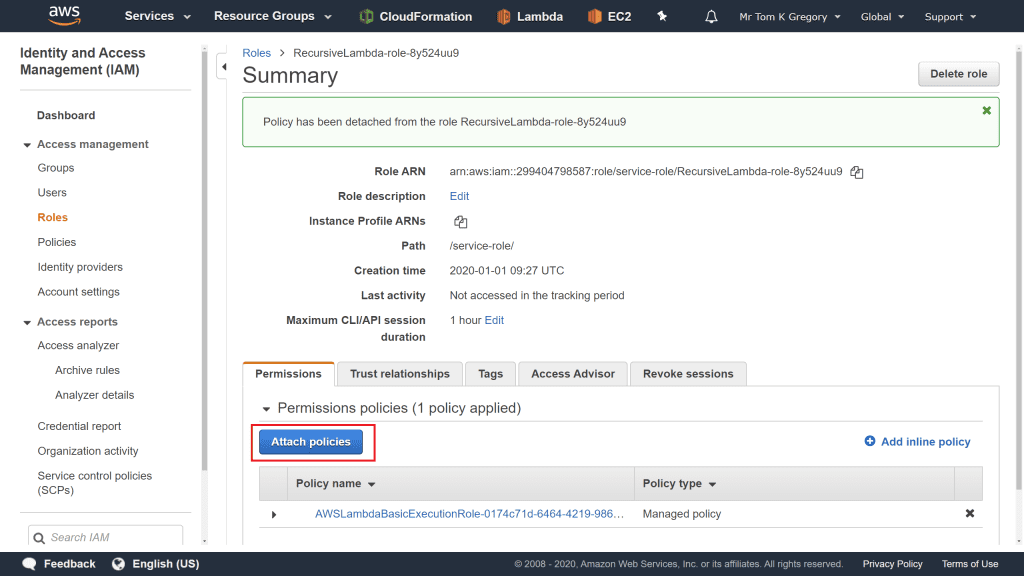Dismiss the policy detached success banner
1024x576 pixels.
(986, 110)
